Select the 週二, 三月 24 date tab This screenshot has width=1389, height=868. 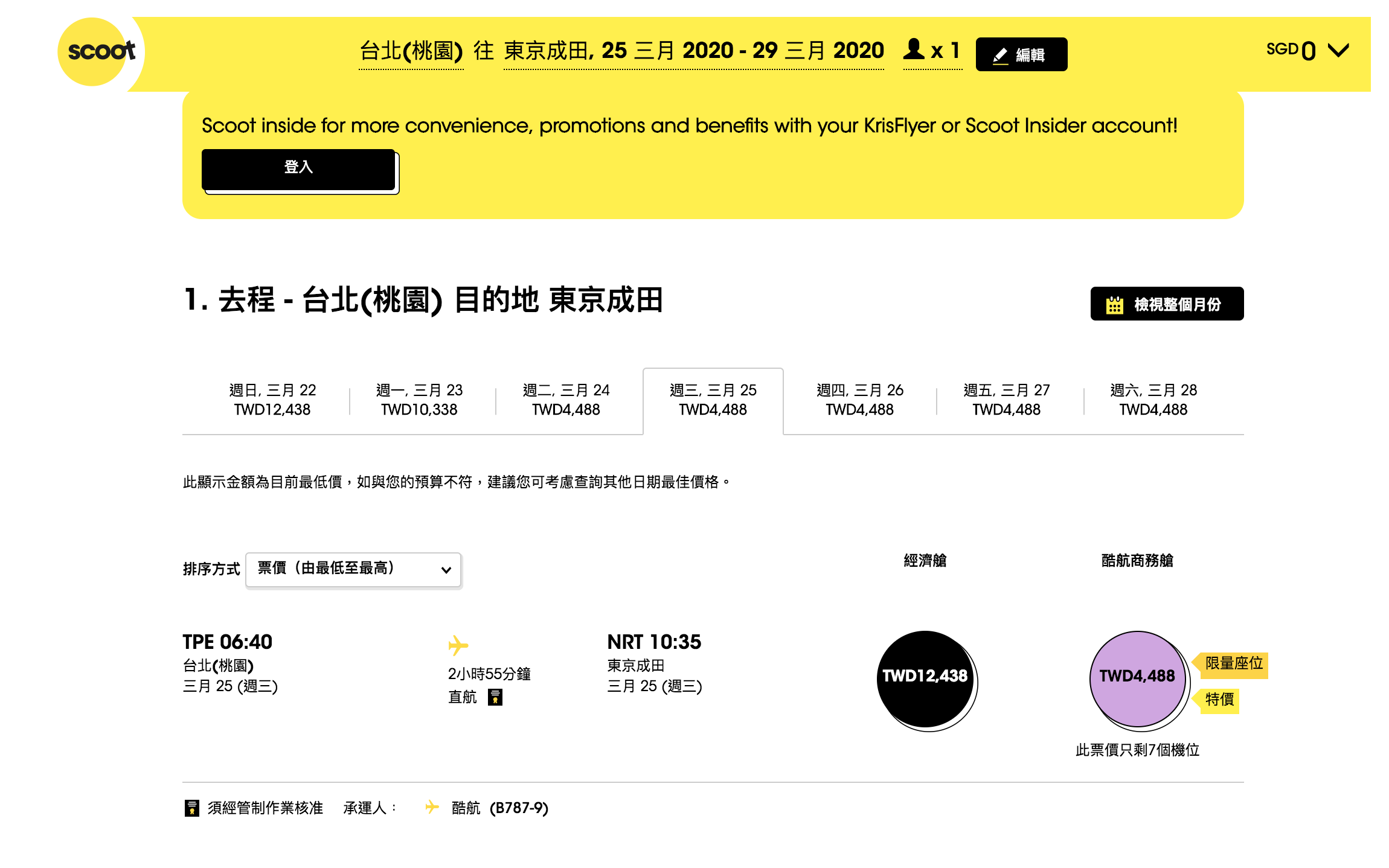566,400
